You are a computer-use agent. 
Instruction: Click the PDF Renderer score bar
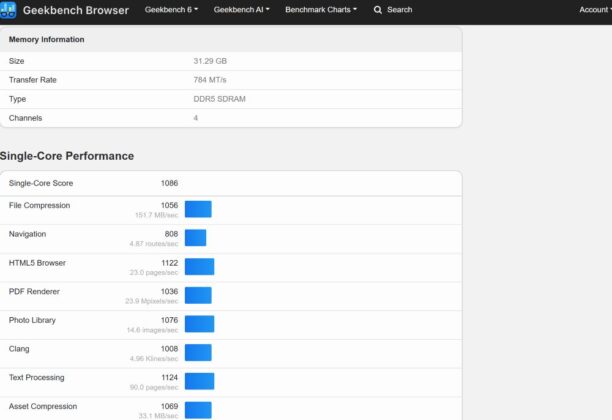[x=198, y=295]
